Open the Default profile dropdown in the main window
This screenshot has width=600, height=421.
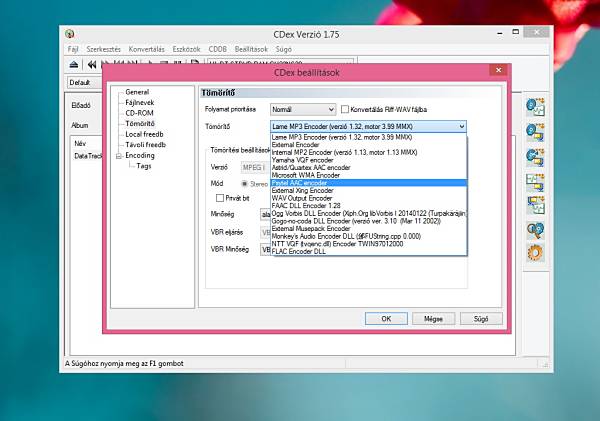pos(84,82)
